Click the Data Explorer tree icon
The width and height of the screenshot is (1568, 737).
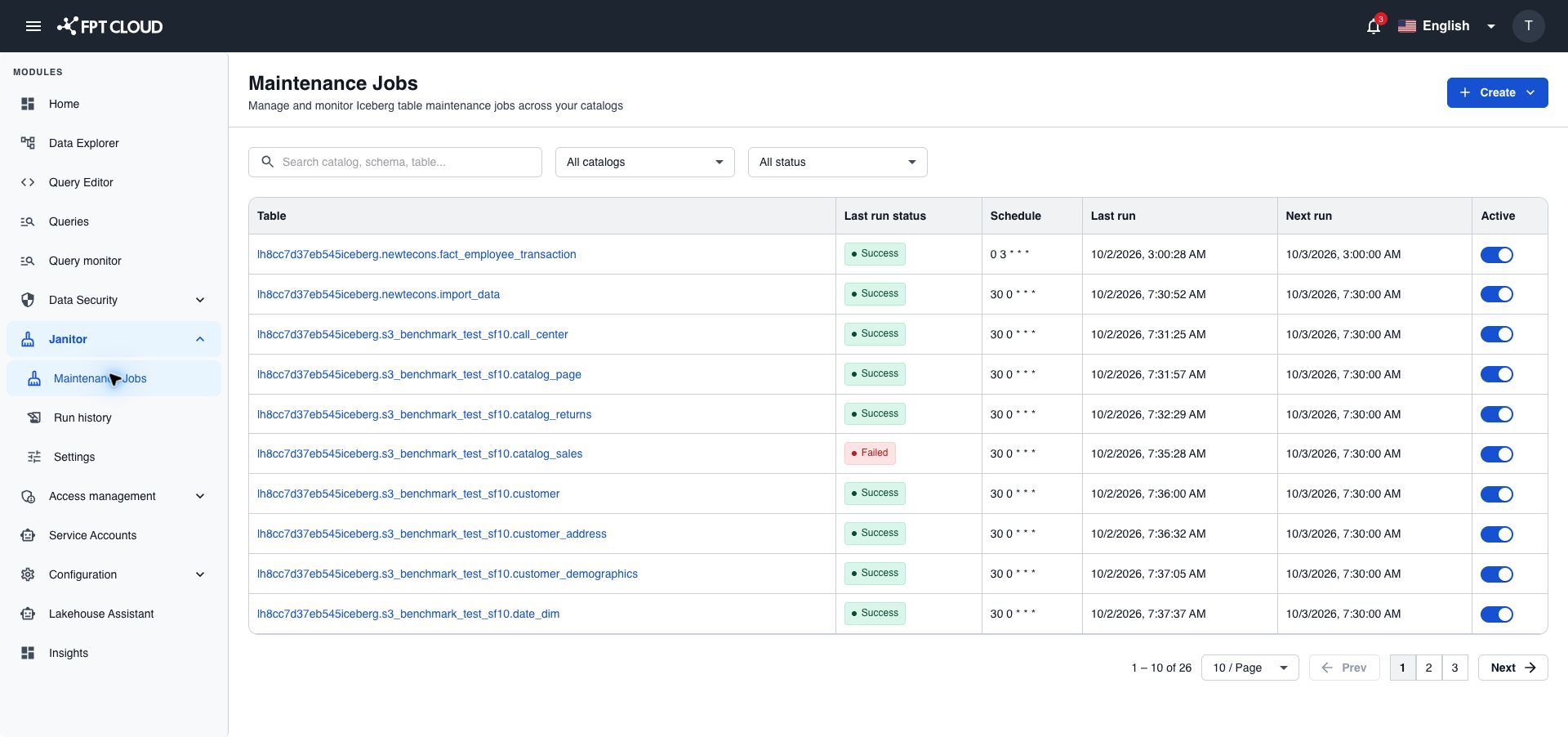[x=28, y=143]
